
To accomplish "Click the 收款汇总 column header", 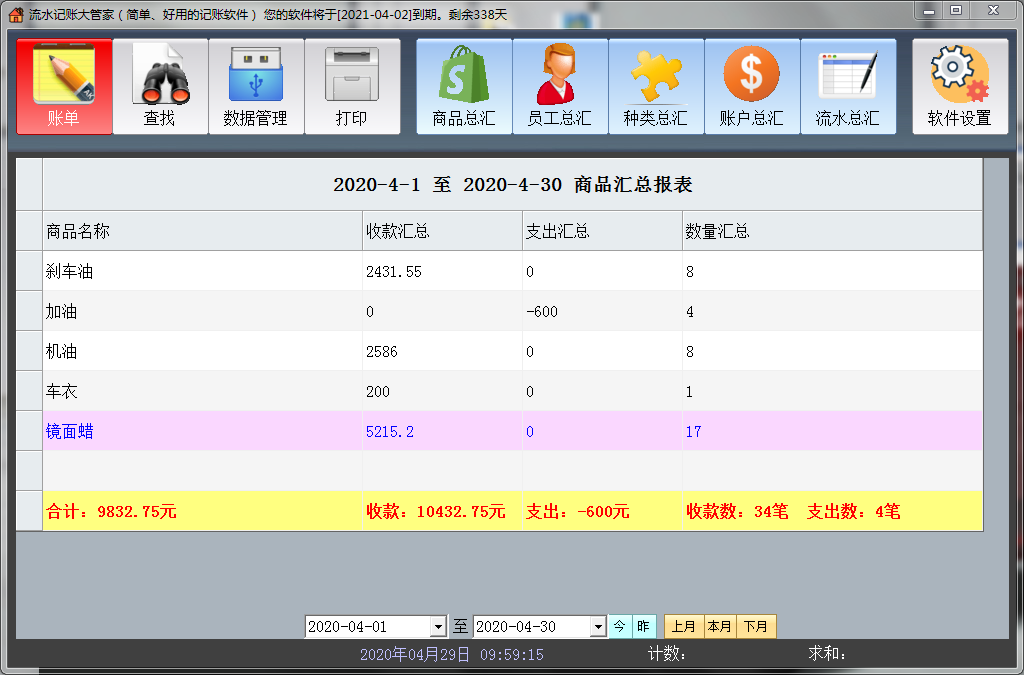I will click(x=441, y=231).
